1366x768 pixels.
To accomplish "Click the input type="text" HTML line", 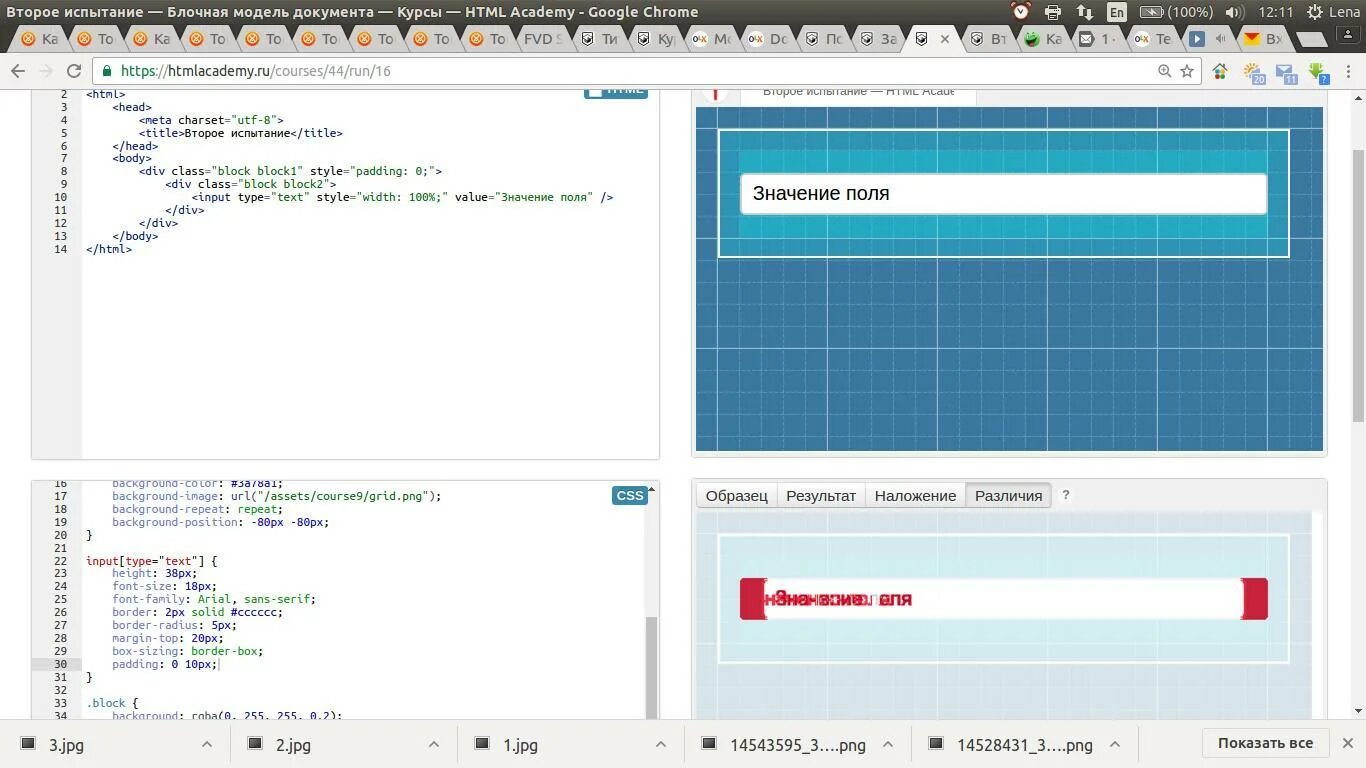I will [x=402, y=197].
